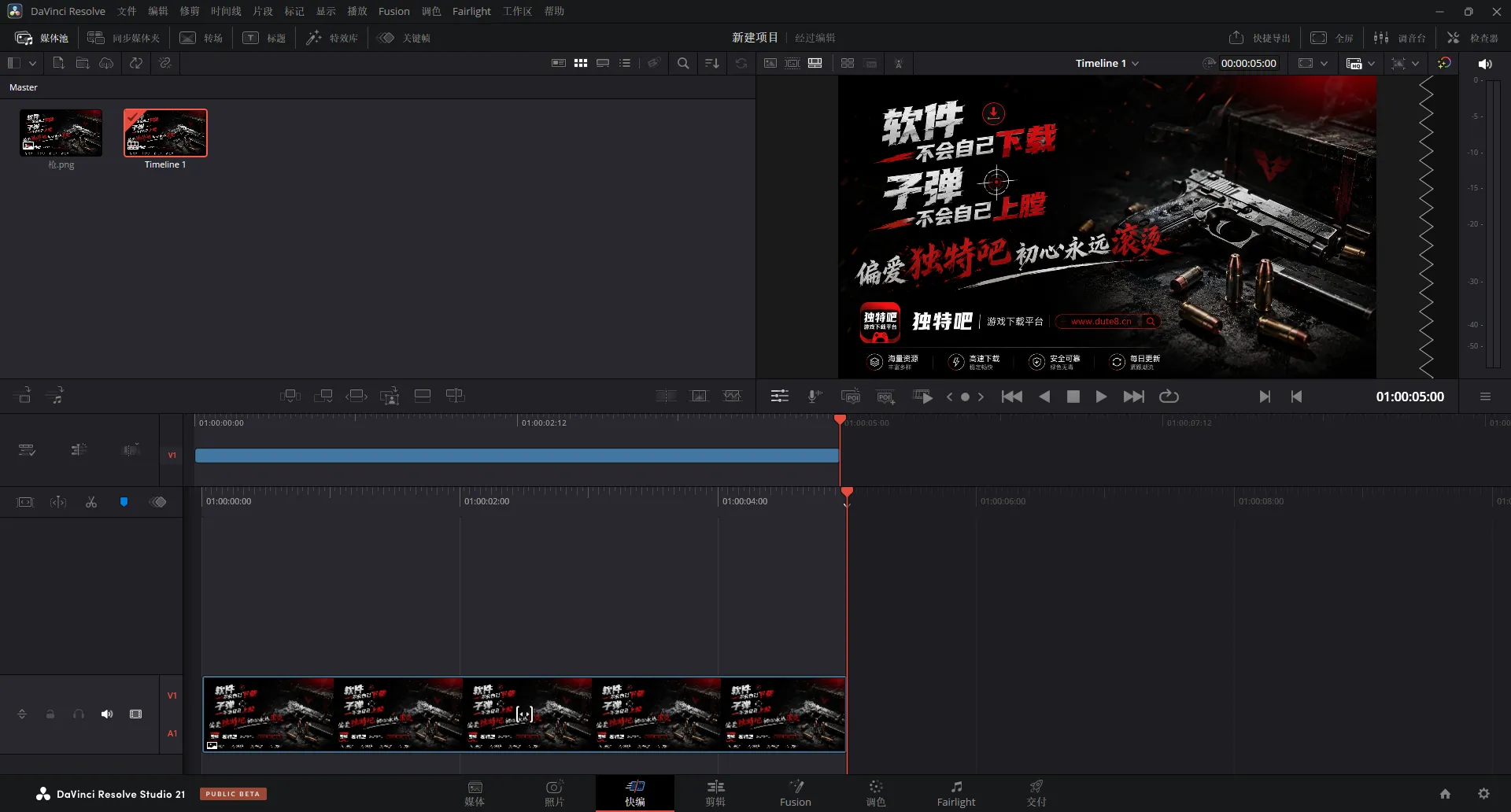This screenshot has width=1511, height=812.
Task: Click the source overwrite icon
Action: point(456,396)
